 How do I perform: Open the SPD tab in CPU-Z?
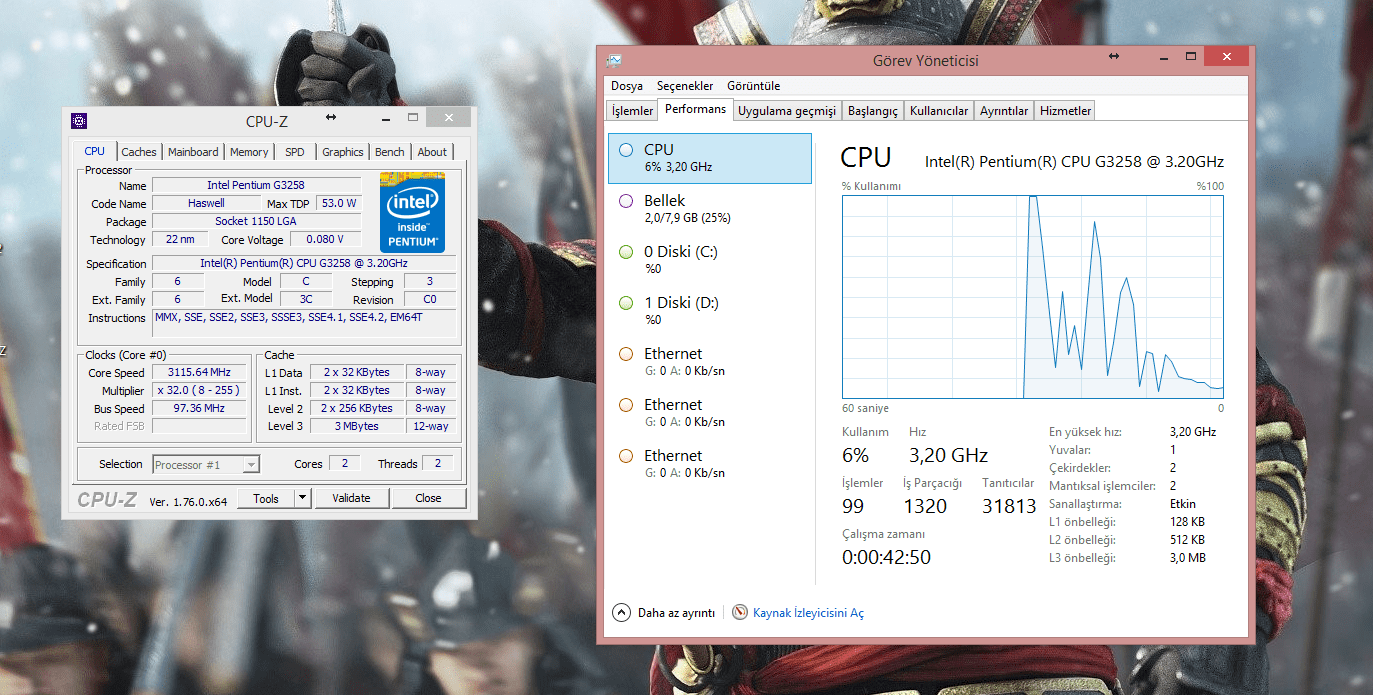click(x=295, y=152)
